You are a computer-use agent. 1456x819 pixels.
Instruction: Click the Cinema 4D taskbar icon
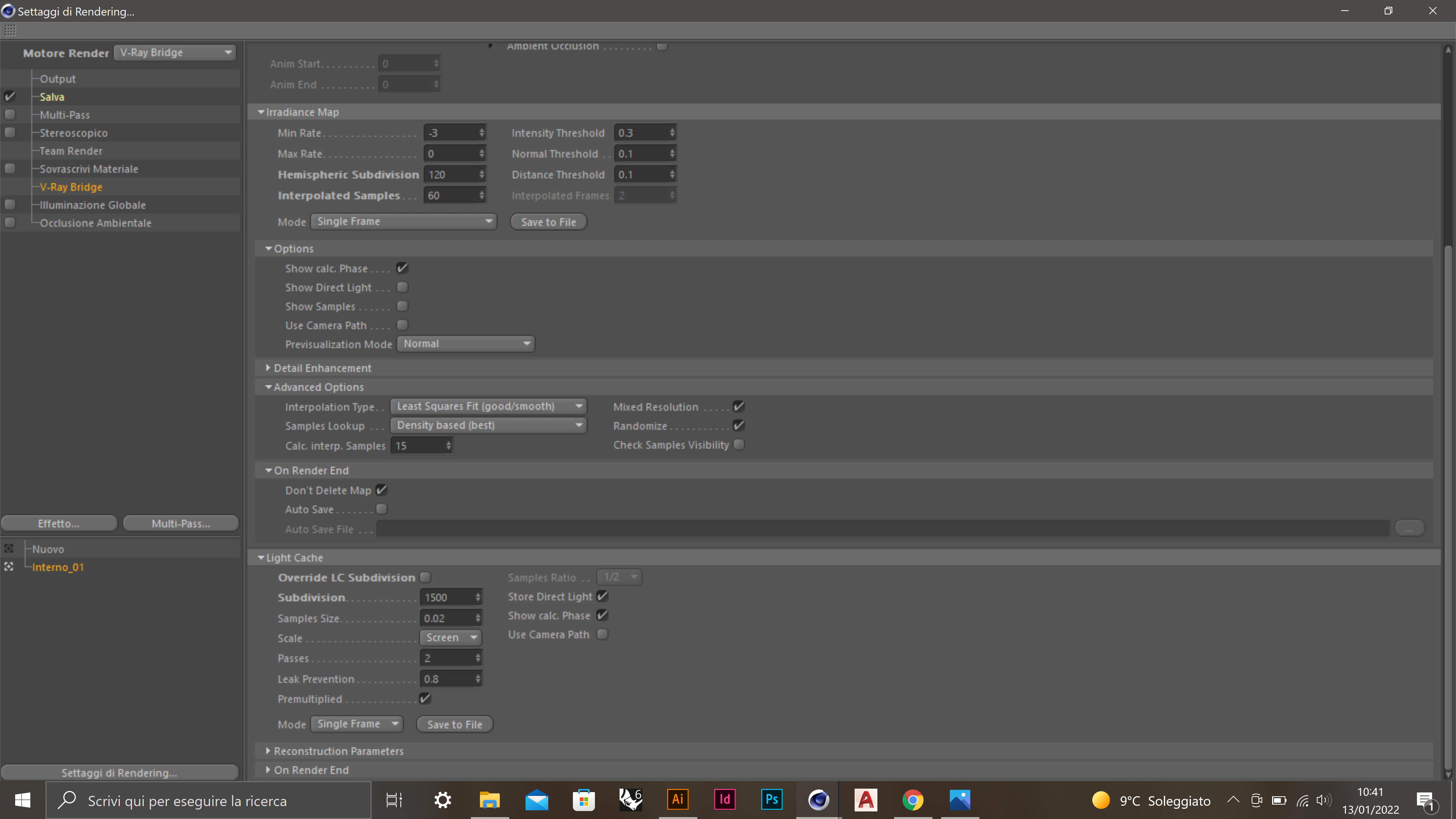(819, 799)
